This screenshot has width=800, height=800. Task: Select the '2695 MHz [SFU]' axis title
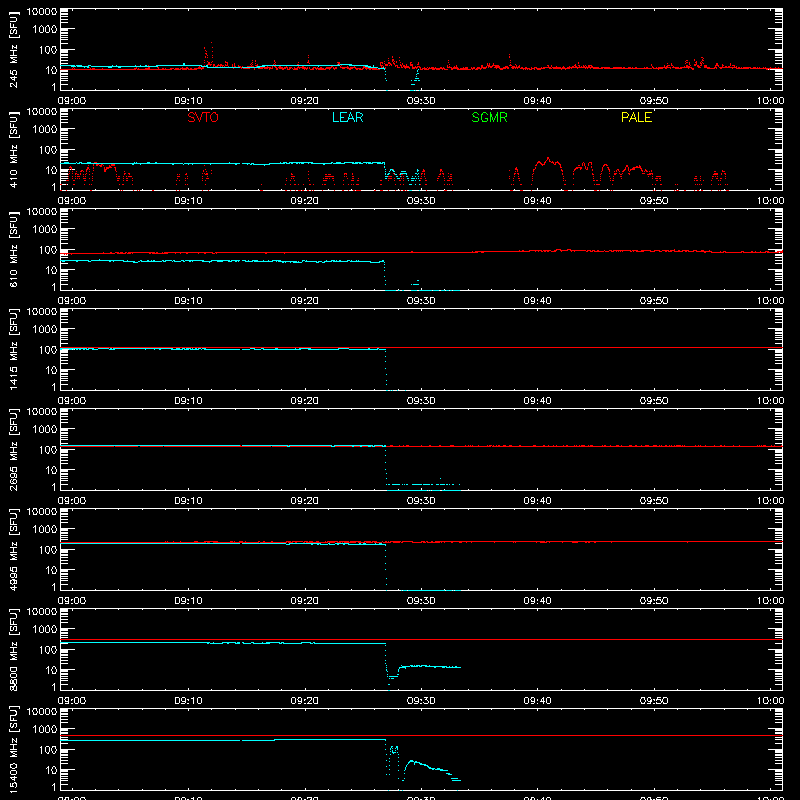click(14, 449)
